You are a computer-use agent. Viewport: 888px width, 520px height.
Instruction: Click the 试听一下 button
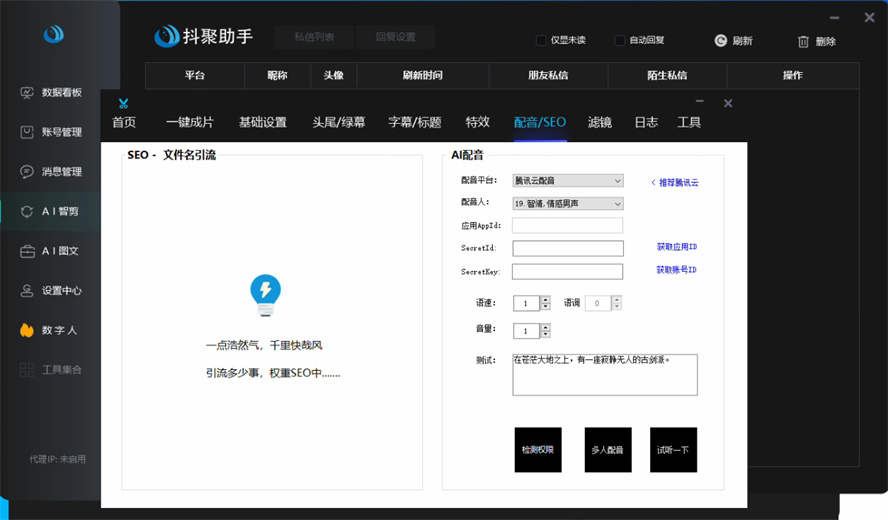(673, 450)
